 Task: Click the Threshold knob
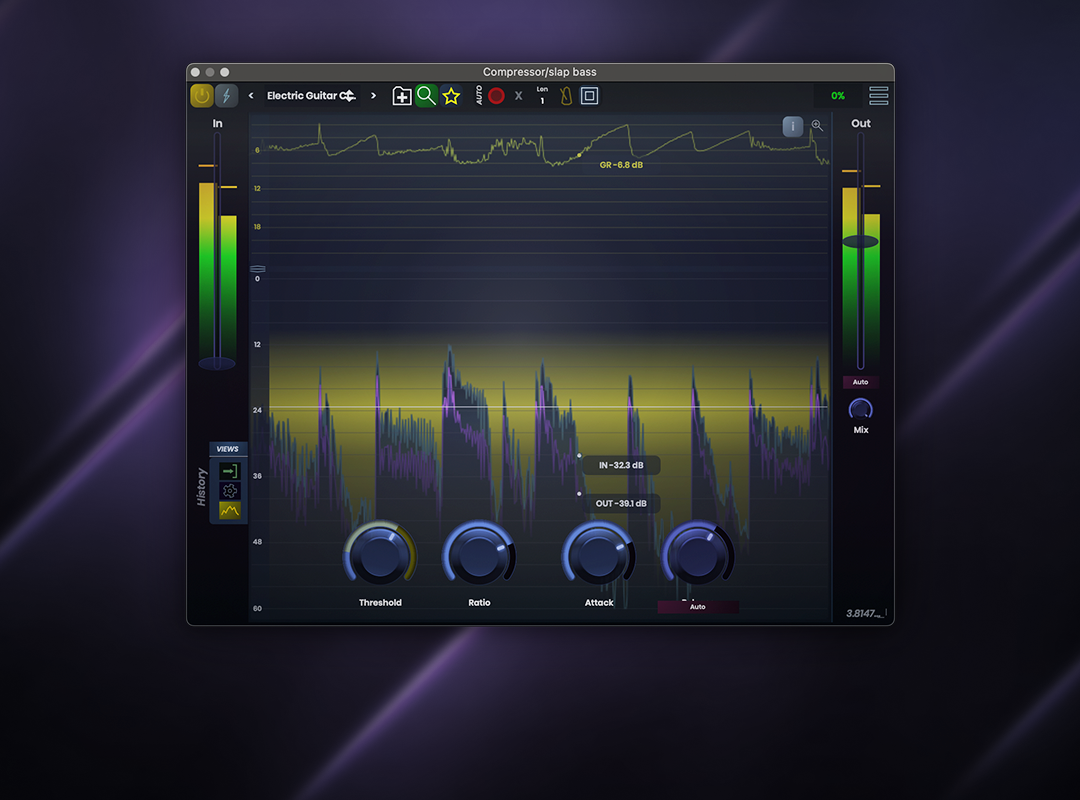(380, 554)
